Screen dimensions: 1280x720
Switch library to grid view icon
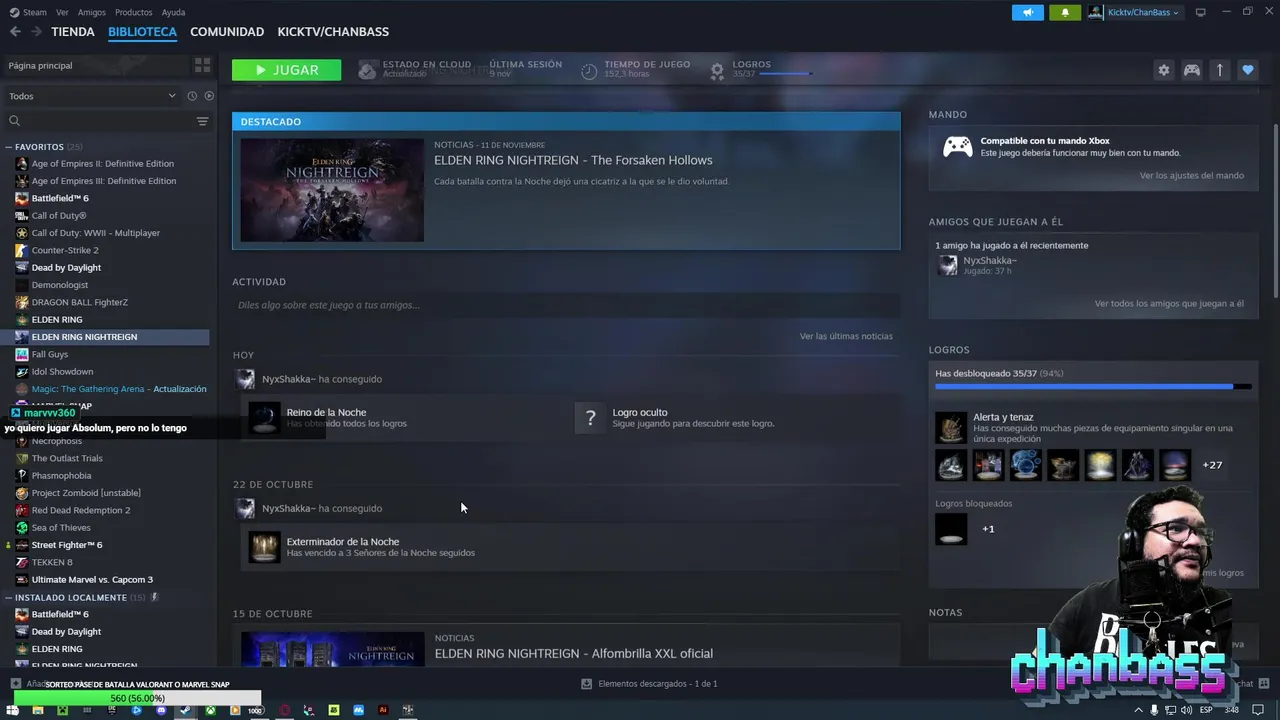click(202, 65)
